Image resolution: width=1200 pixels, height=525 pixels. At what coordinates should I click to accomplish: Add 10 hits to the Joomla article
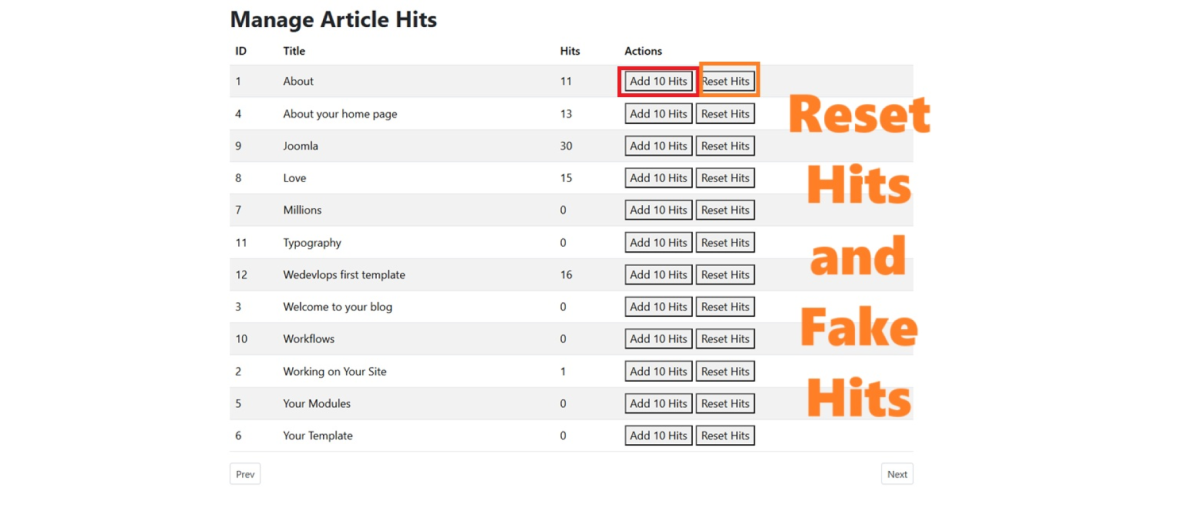point(658,146)
